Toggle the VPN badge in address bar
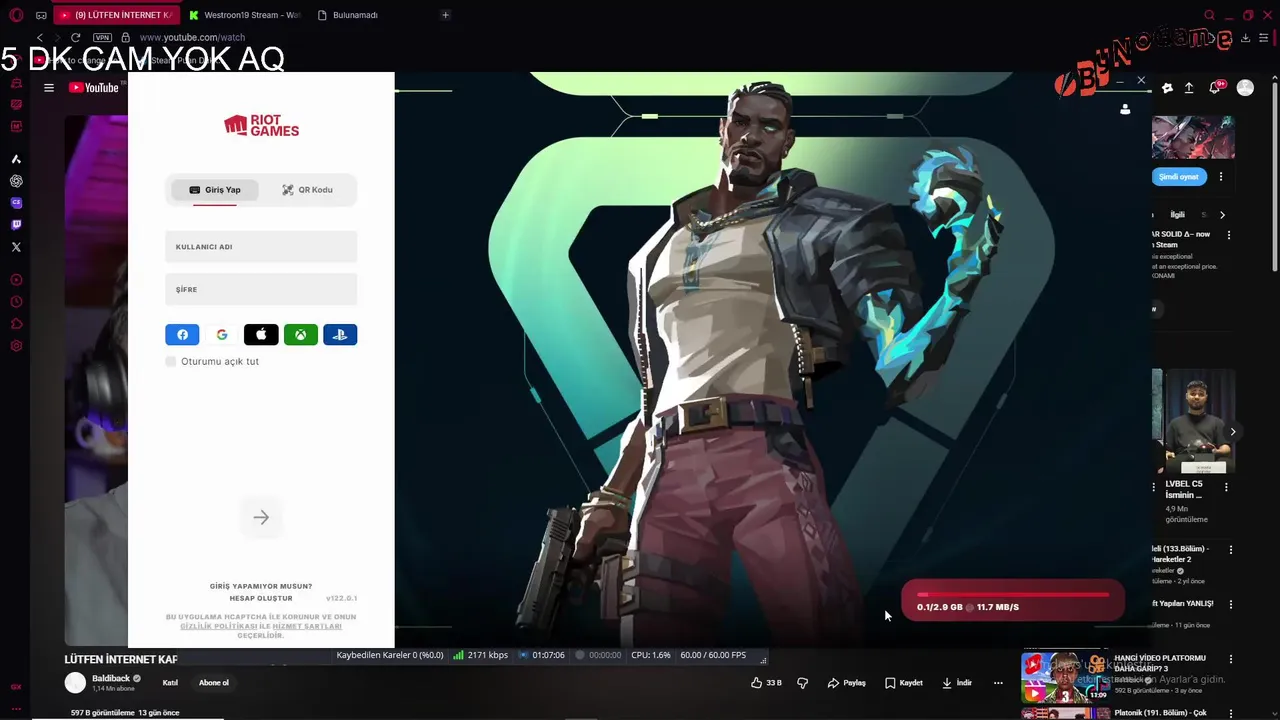The width and height of the screenshot is (1280, 720). pos(102,38)
